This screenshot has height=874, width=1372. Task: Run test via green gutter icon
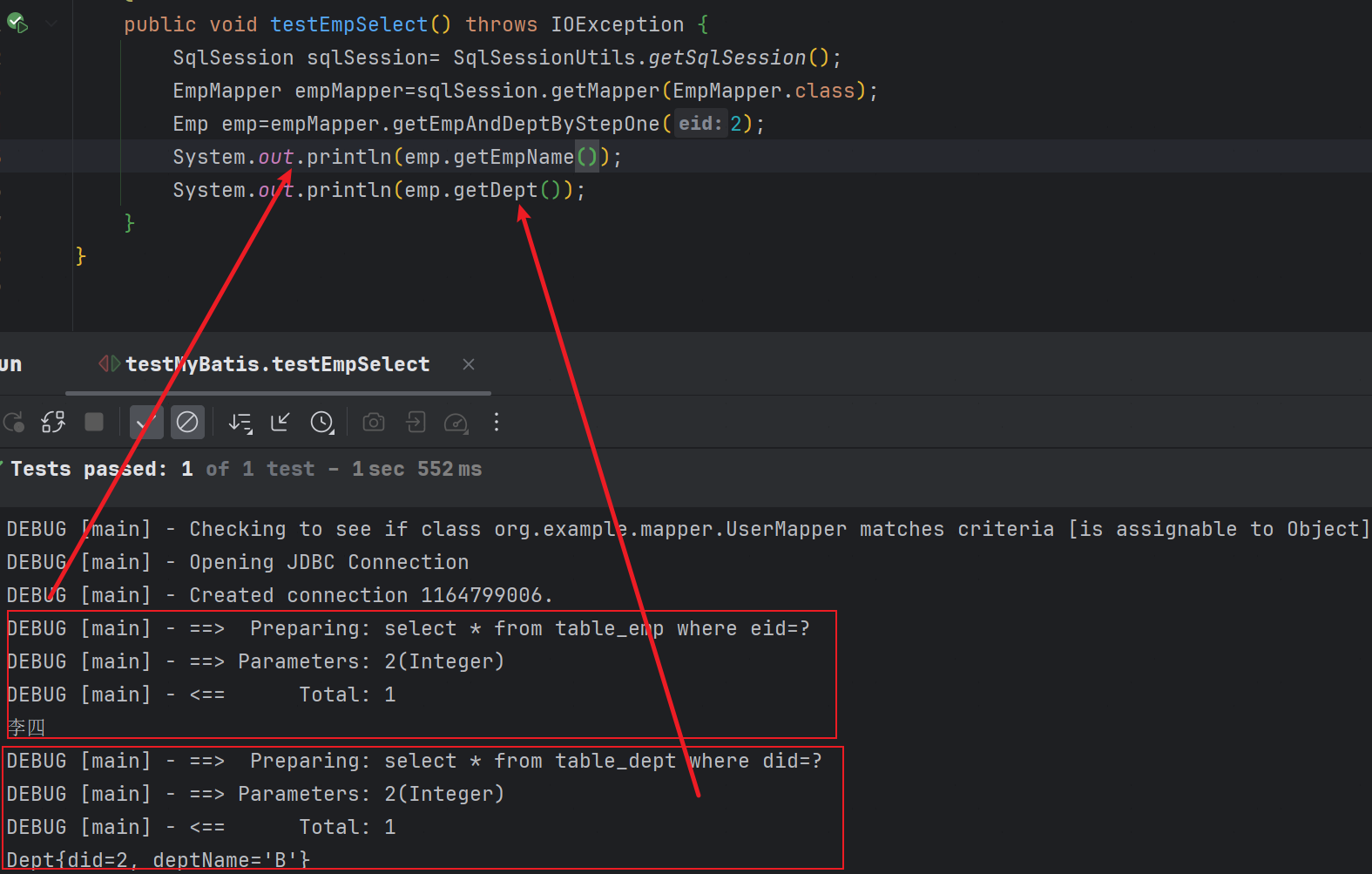pyautogui.click(x=17, y=24)
